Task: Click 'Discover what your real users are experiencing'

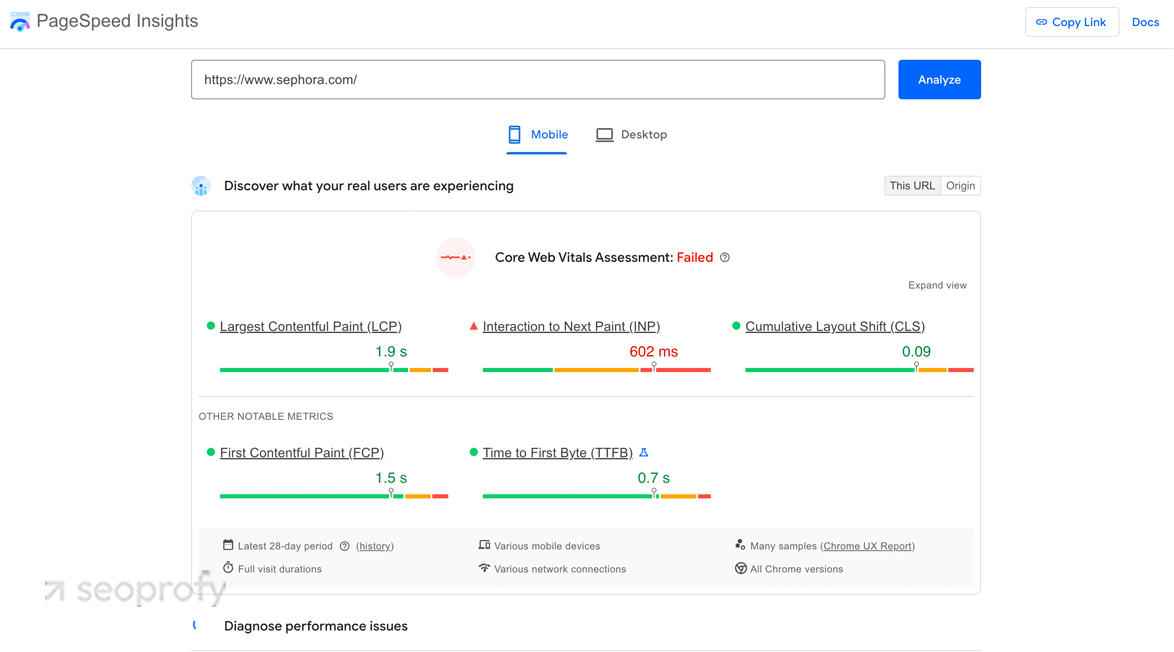Action: (368, 186)
